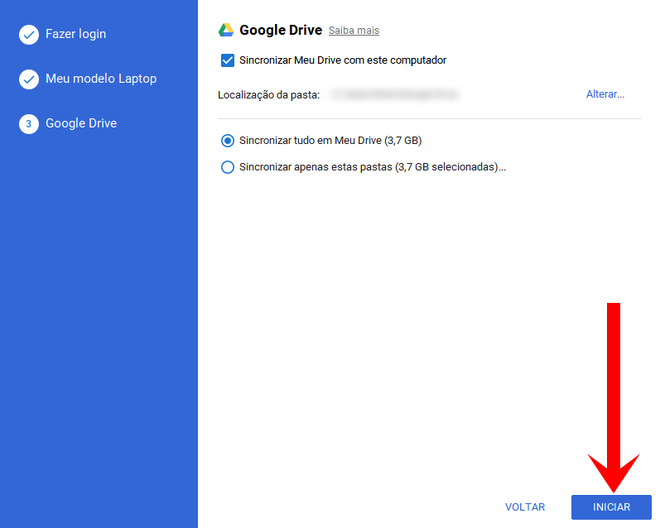The width and height of the screenshot is (660, 528).
Task: Click the Google Drive logo icon
Action: 226,30
